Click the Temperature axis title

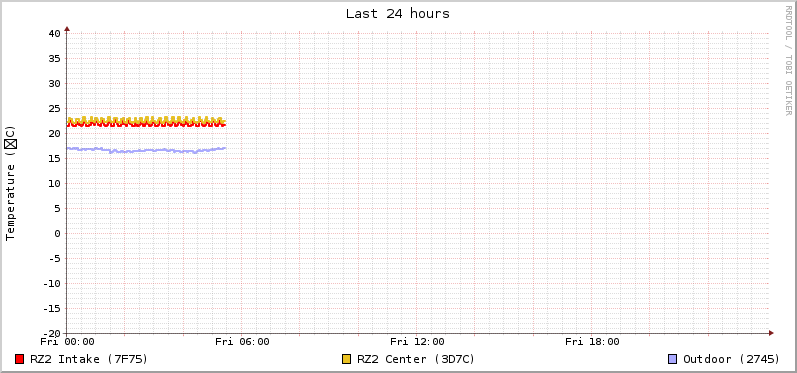pyautogui.click(x=11, y=183)
